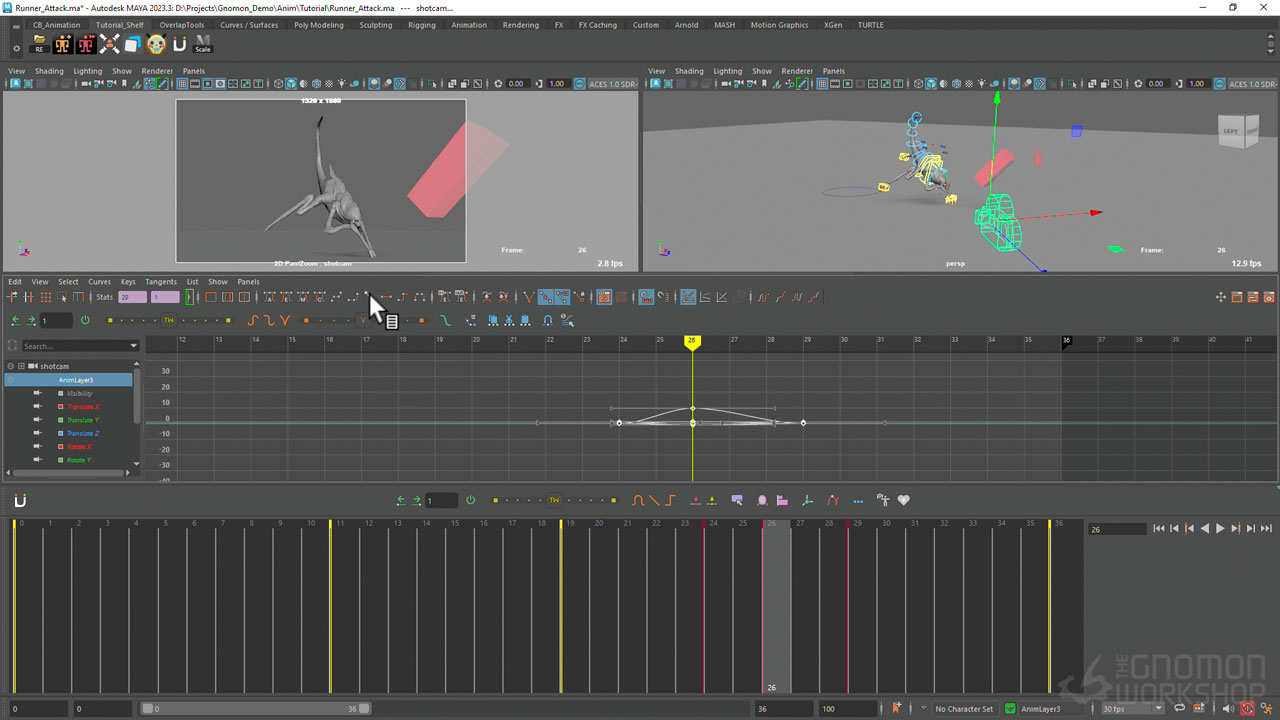Open the Tangents menu in Graph Editor

click(160, 282)
